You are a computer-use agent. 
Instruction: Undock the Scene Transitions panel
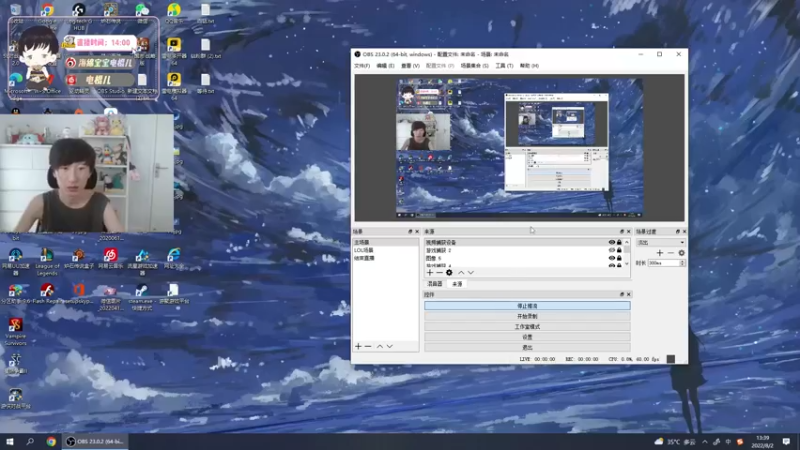(x=678, y=232)
